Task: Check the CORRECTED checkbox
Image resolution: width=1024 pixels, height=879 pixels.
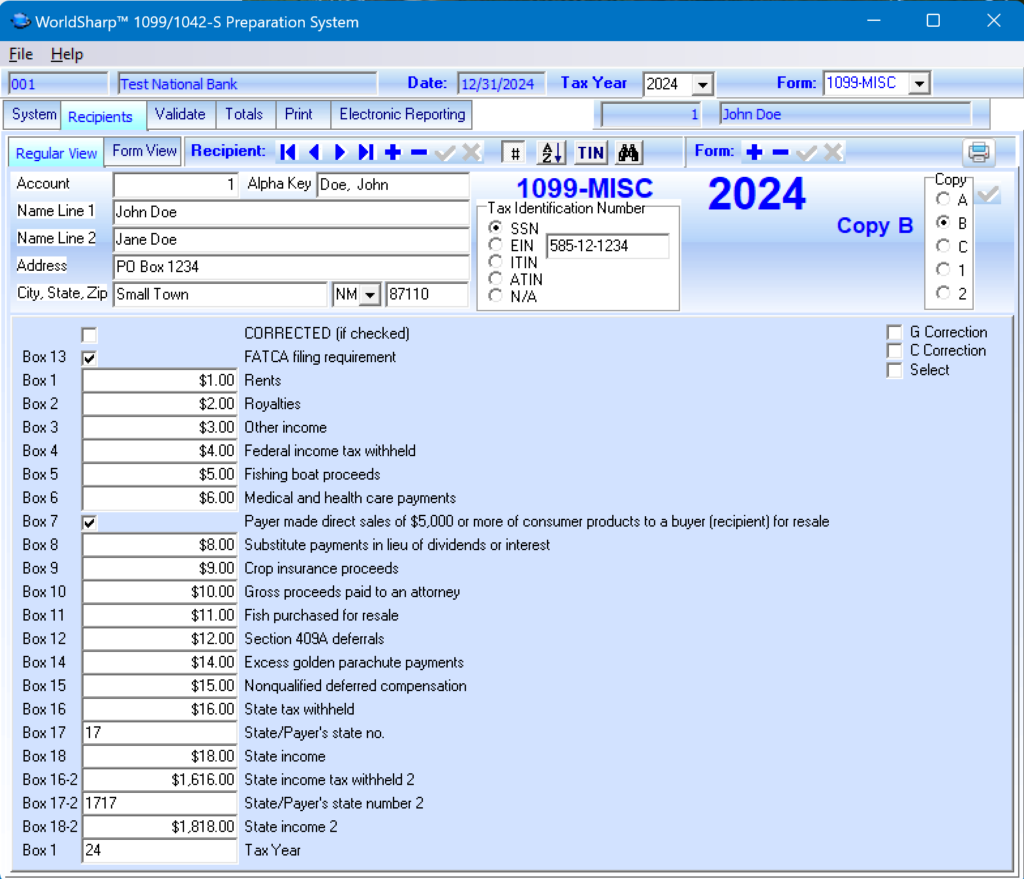Action: pos(89,335)
